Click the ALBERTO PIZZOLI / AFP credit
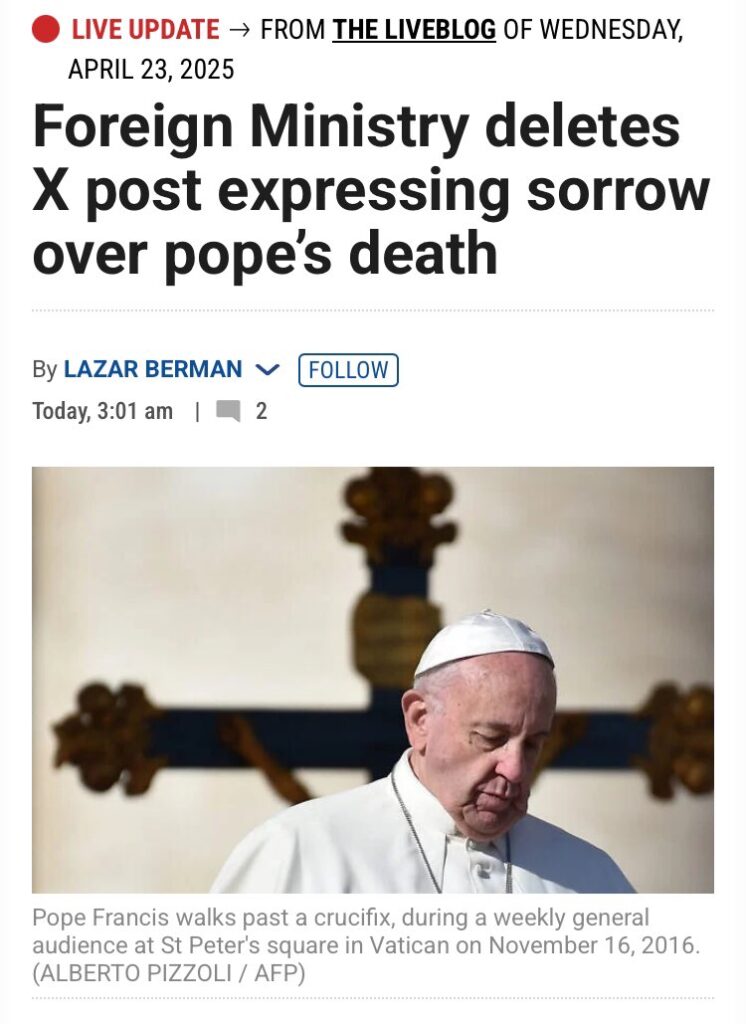Screen dimensions: 746x1024 (x=169, y=973)
